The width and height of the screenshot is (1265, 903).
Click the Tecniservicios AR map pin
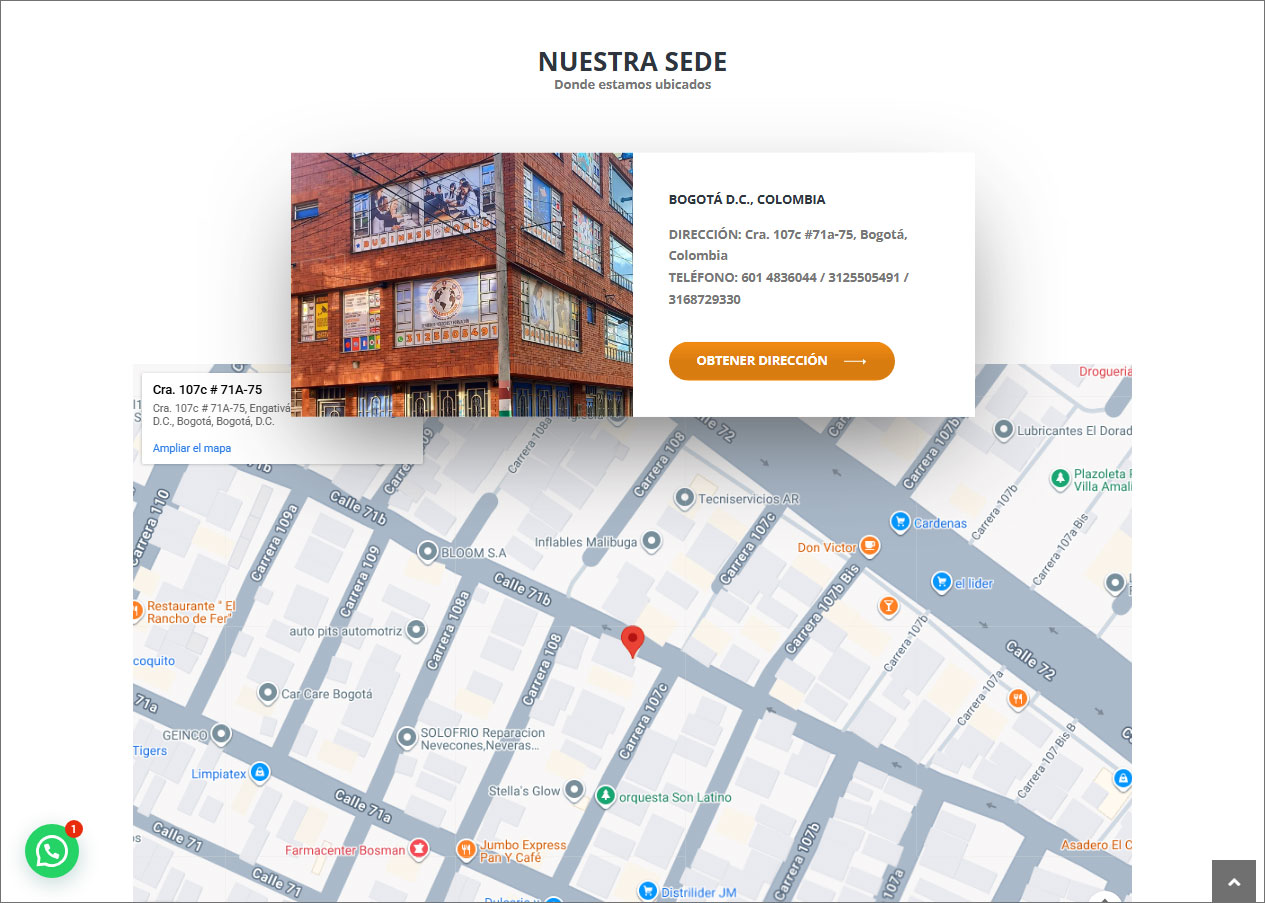point(684,498)
